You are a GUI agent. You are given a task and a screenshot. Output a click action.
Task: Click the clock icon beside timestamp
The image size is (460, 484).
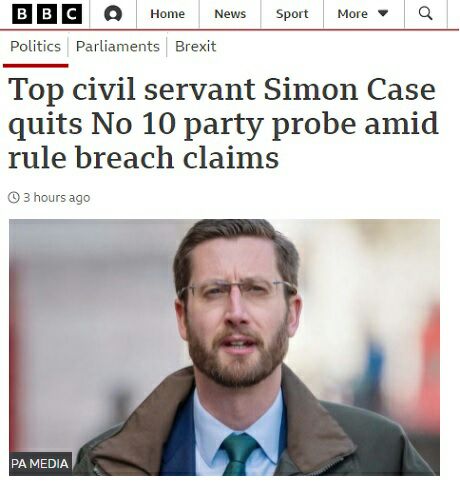point(14,197)
